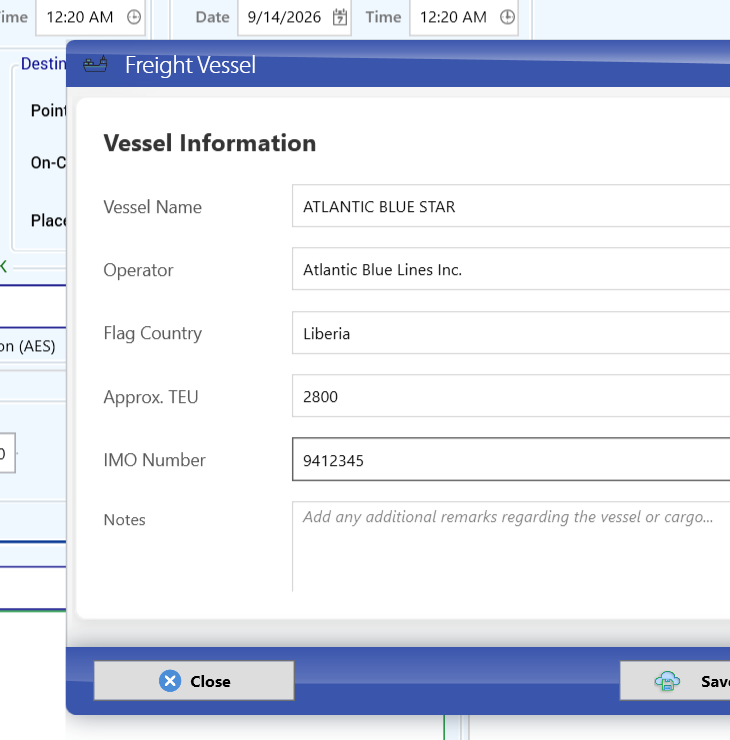
Task: Click the Time label next to the date field
Action: pos(383,17)
